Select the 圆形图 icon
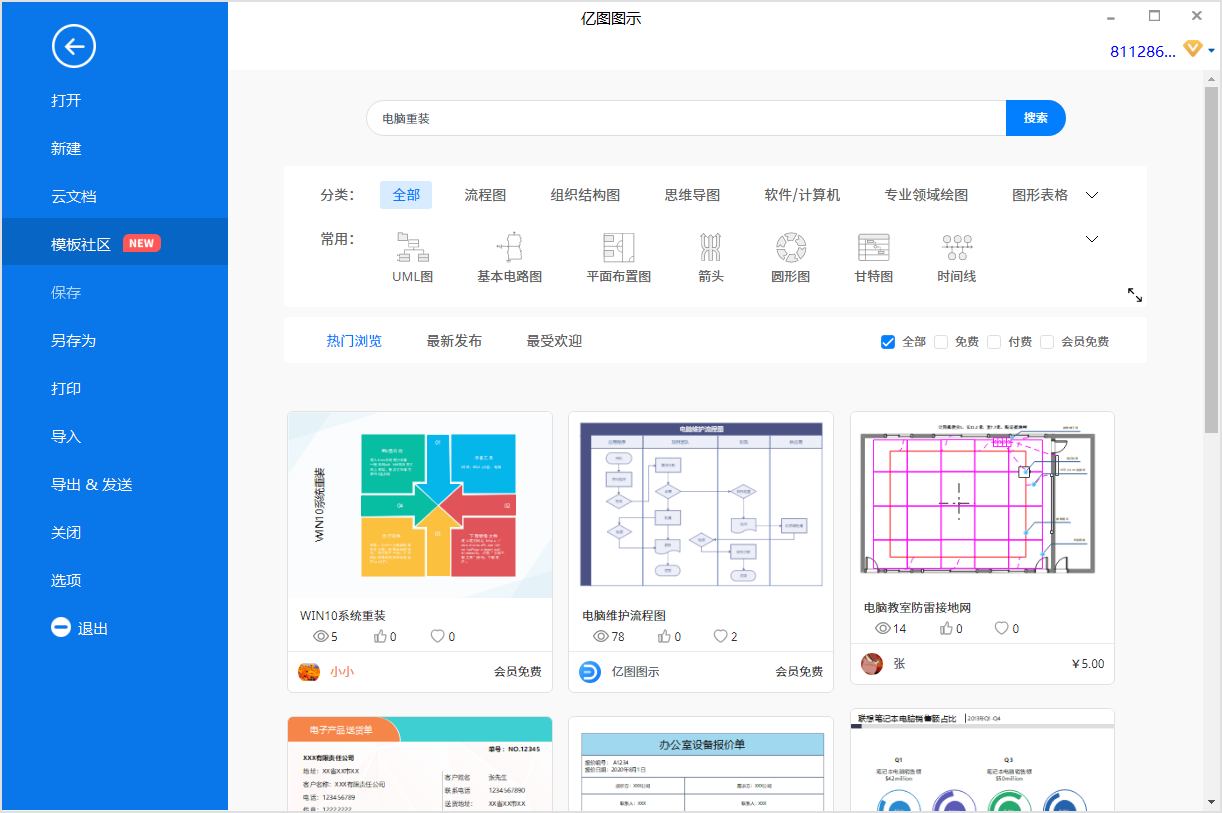Viewport: 1222px width, 813px height. [x=790, y=247]
